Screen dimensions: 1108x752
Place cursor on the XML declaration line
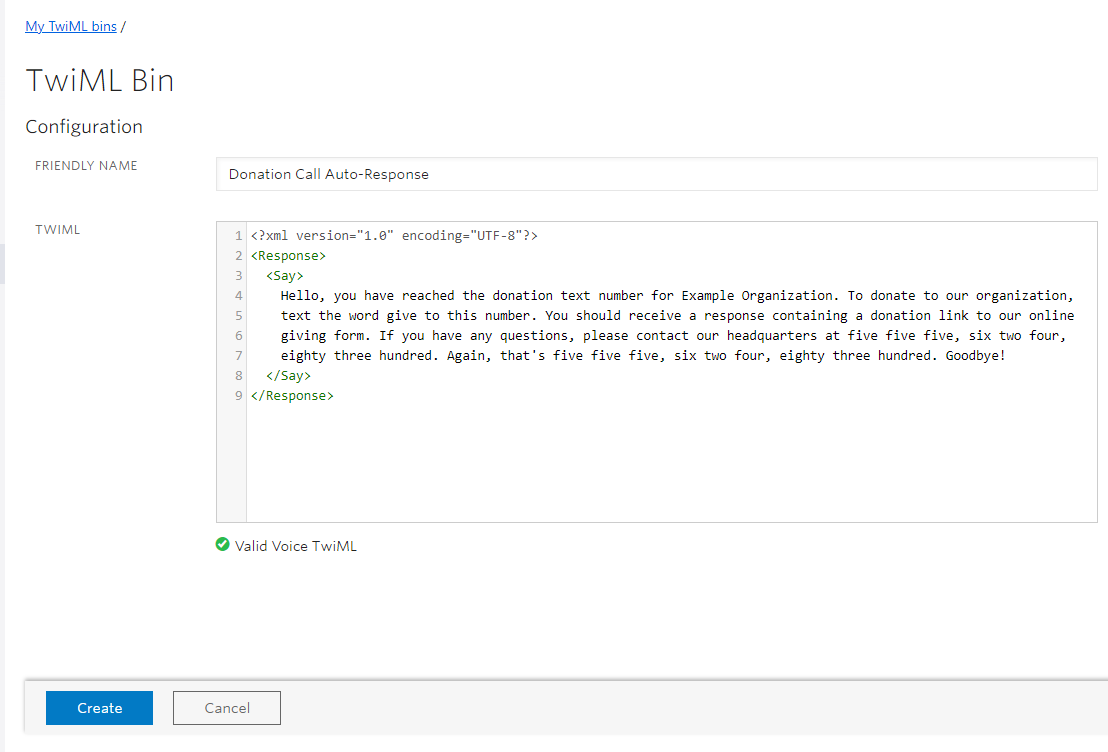394,236
